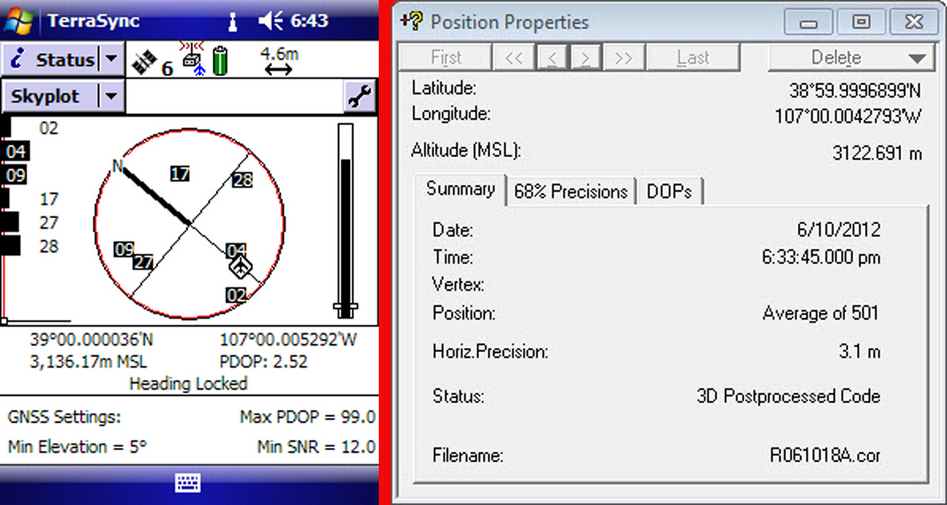
Task: Tap the Min Elevation = 5° setting
Action: [x=77, y=447]
